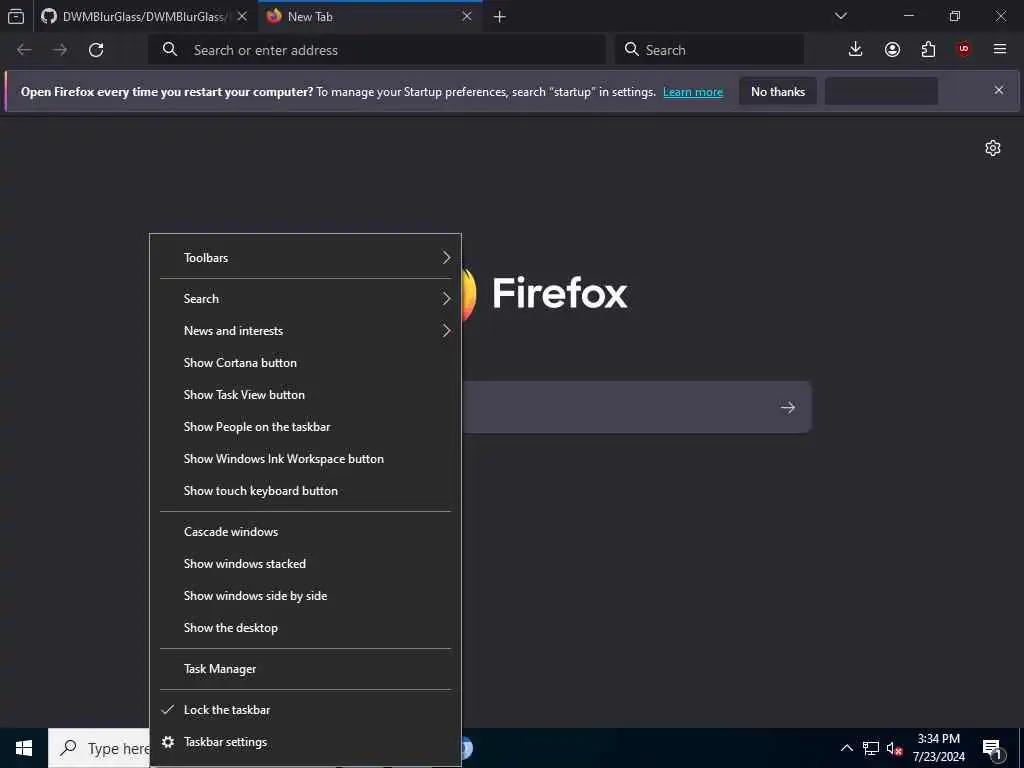Close the New Tab tab
The image size is (1024, 768).
467,16
